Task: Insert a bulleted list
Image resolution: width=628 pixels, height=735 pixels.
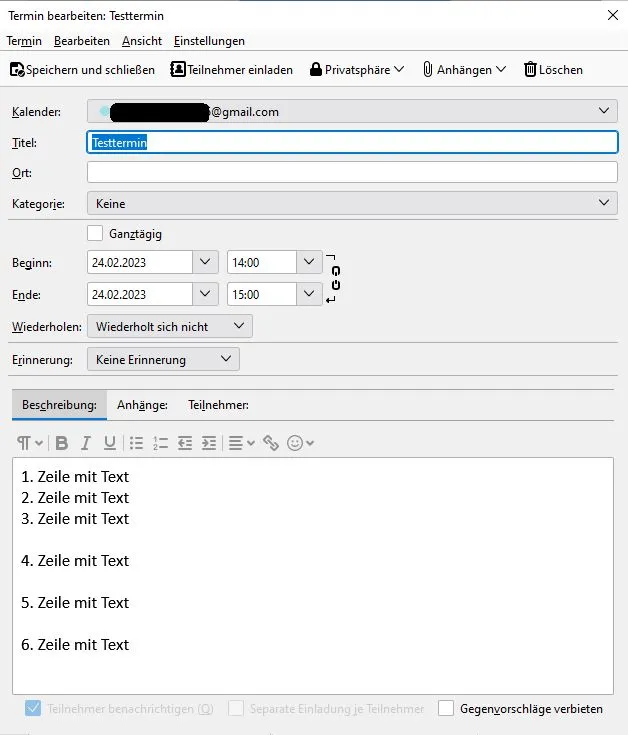Action: tap(136, 442)
